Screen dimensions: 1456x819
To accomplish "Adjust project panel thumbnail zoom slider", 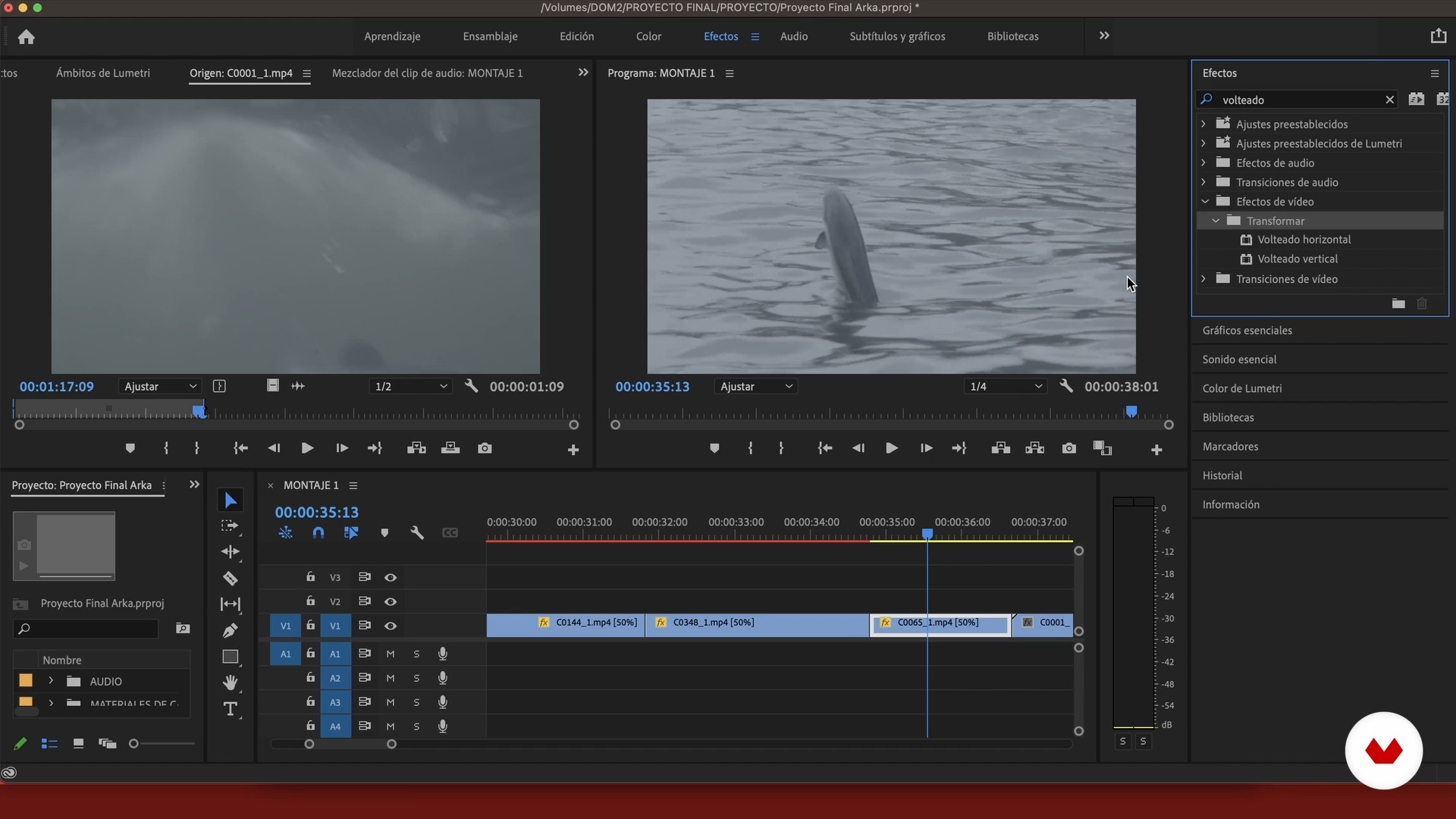I will coord(133,744).
